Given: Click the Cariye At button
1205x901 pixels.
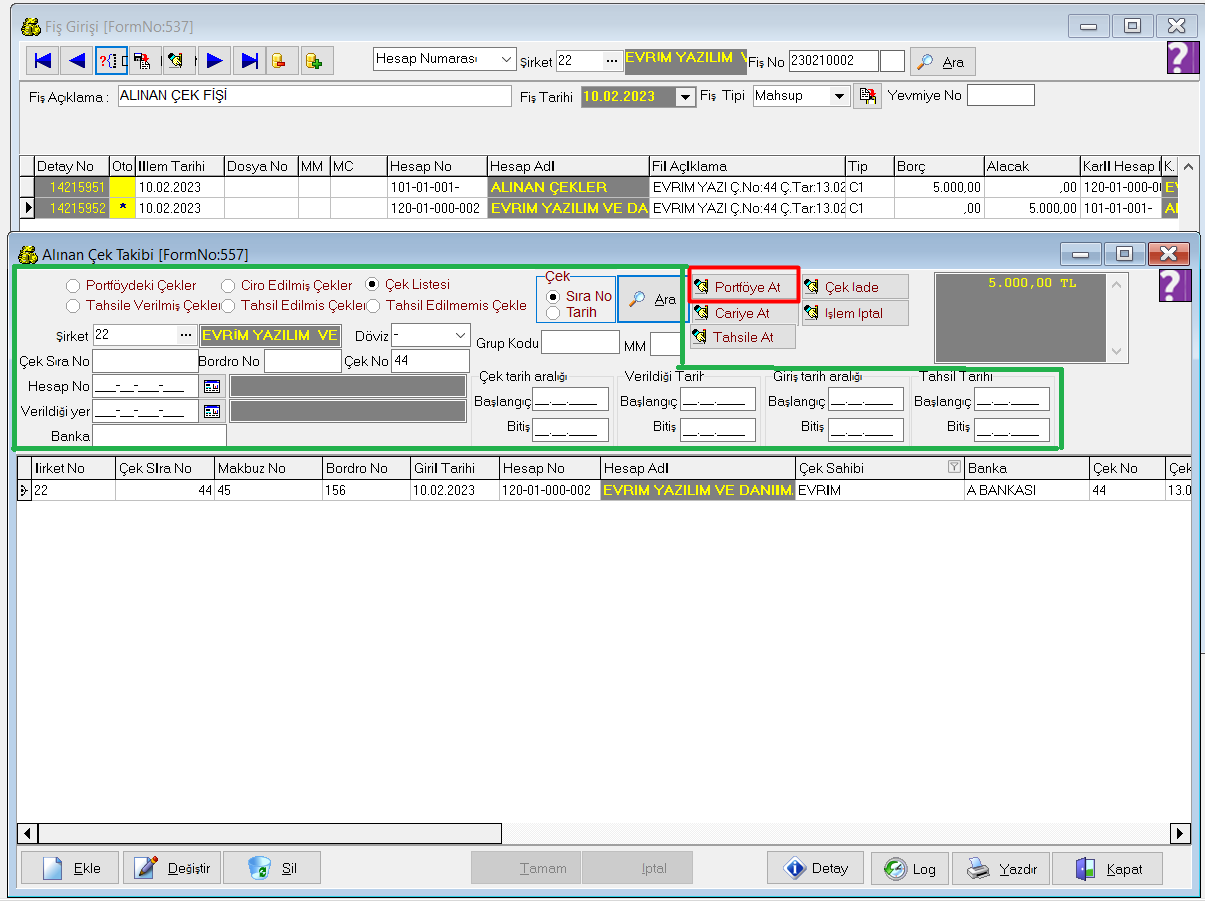Looking at the screenshot, I should [x=744, y=313].
